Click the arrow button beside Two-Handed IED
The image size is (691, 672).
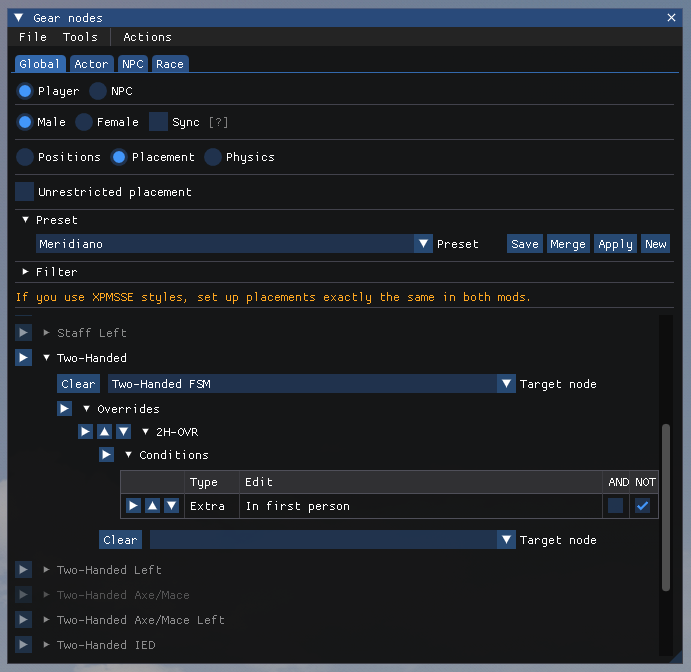[24, 645]
